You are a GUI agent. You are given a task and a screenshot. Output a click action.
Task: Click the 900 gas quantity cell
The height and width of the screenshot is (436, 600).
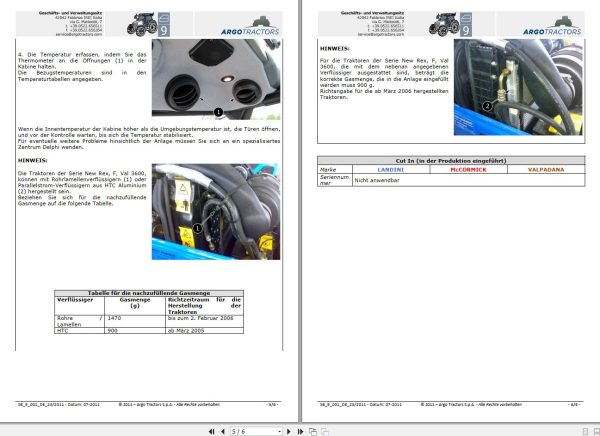[135, 330]
